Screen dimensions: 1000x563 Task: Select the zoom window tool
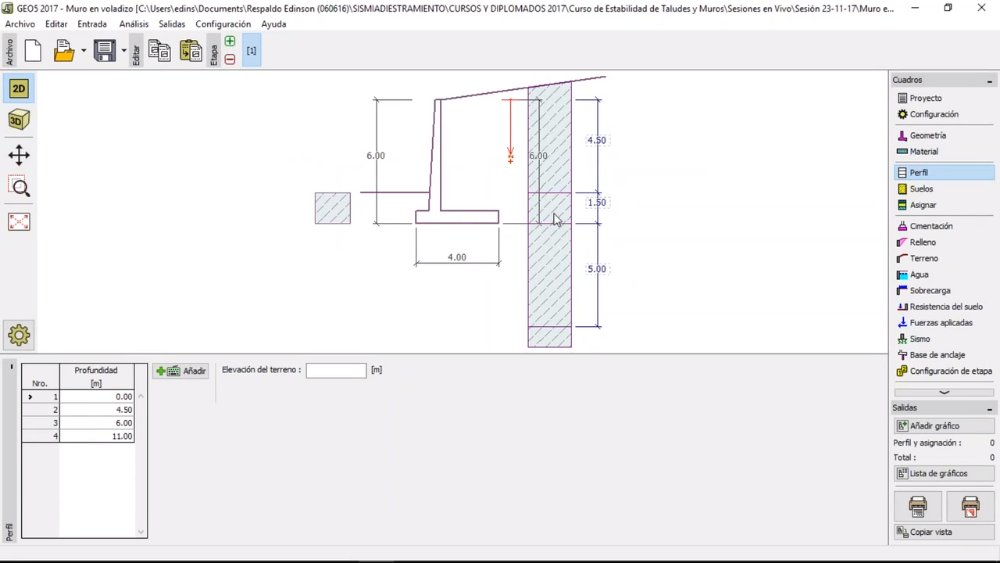[x=18, y=187]
